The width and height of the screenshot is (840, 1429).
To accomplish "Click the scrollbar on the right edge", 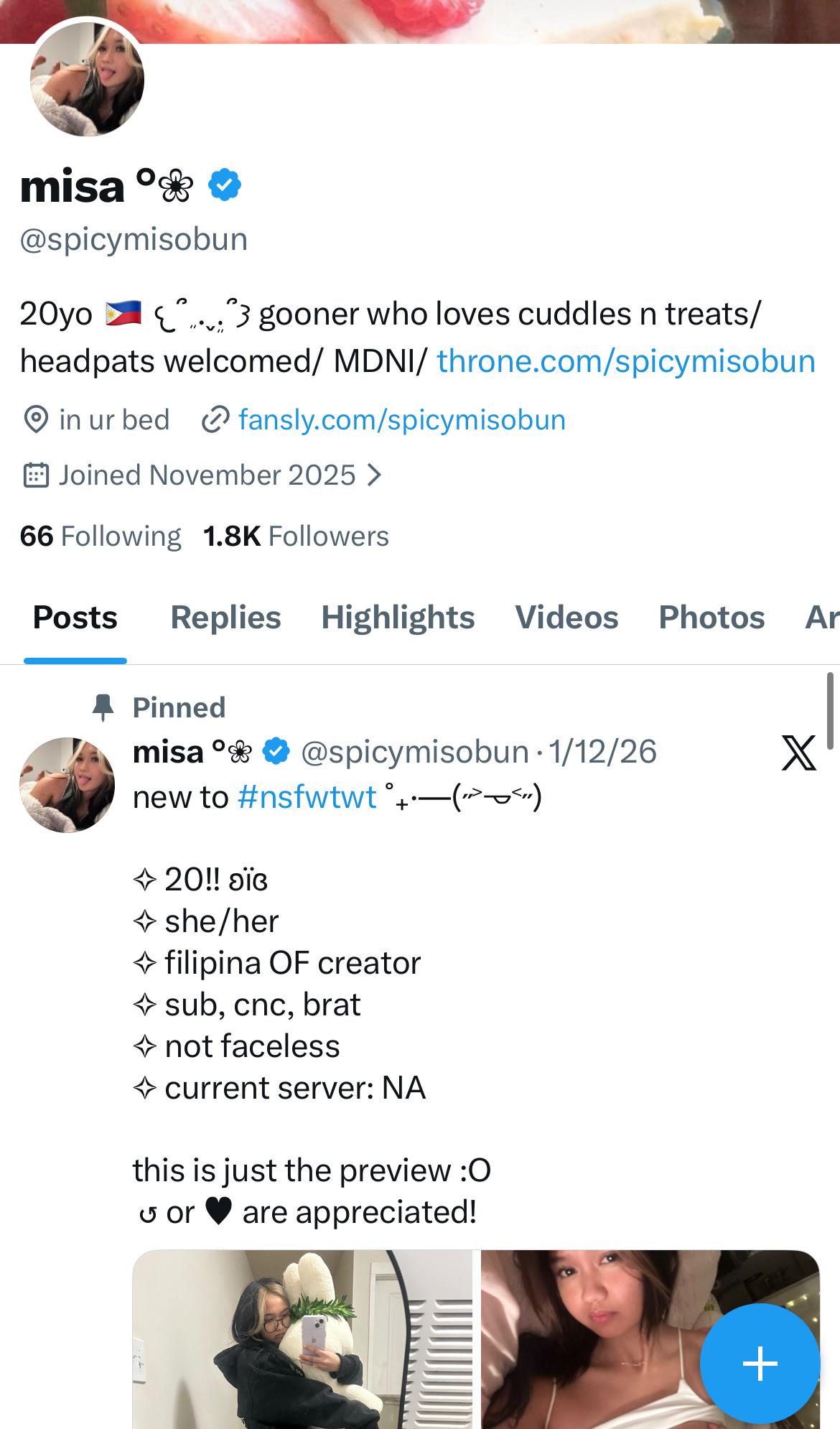I will pos(830,711).
